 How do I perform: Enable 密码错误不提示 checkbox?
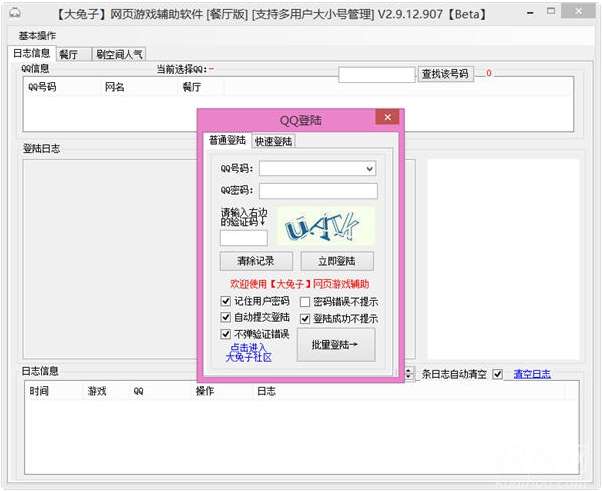point(305,302)
